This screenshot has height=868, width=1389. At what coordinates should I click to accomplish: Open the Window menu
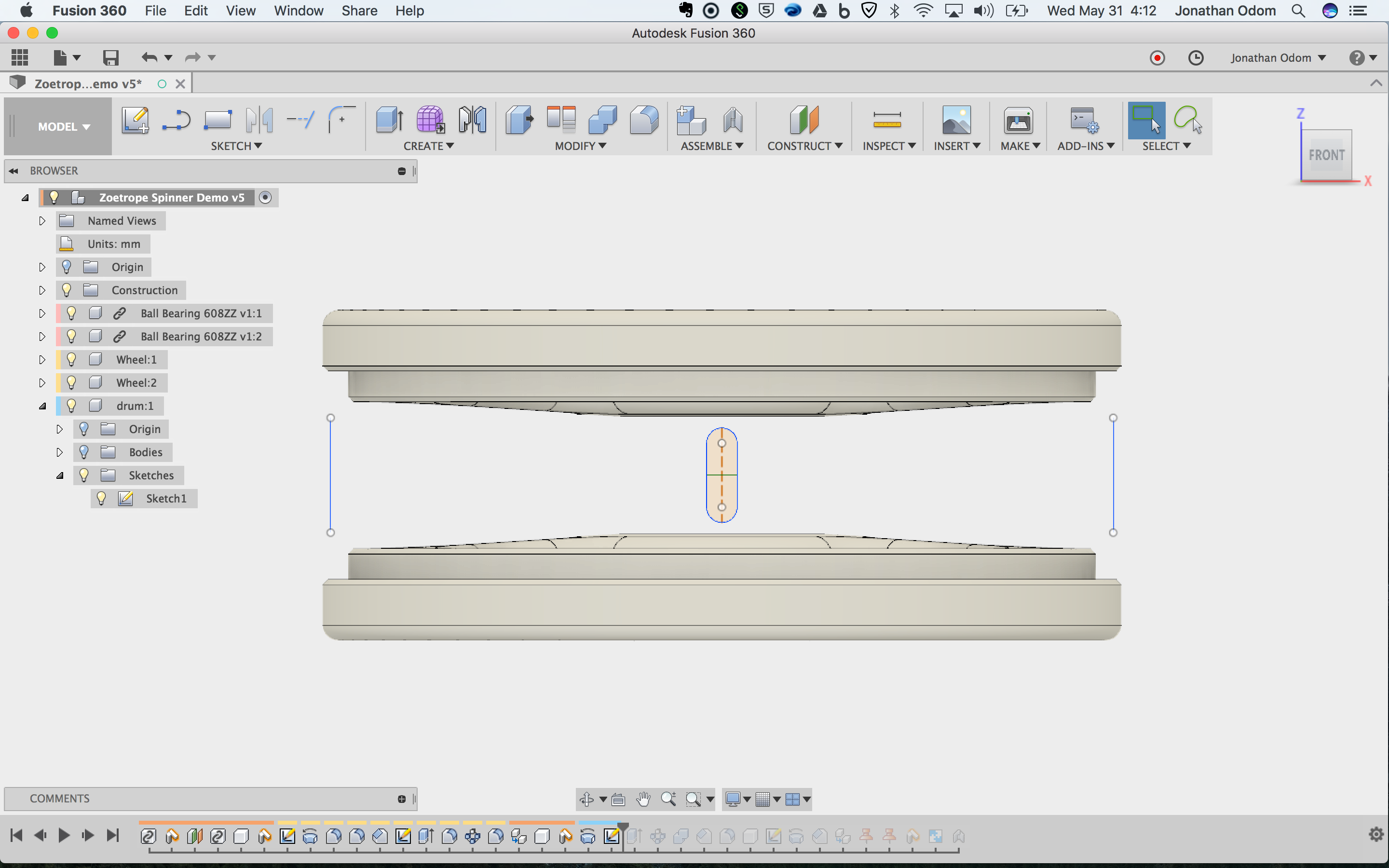tap(299, 11)
